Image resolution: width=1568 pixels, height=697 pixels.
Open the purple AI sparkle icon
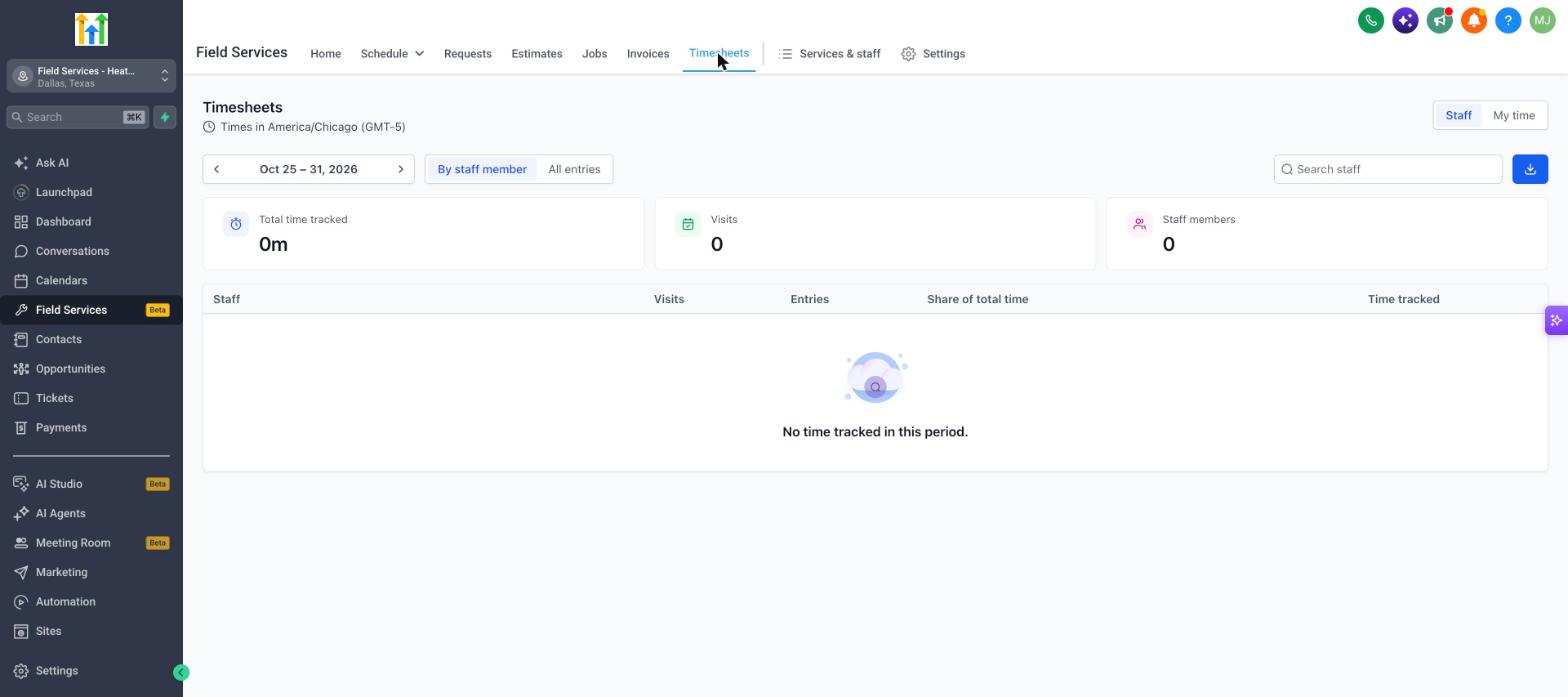click(x=1405, y=20)
